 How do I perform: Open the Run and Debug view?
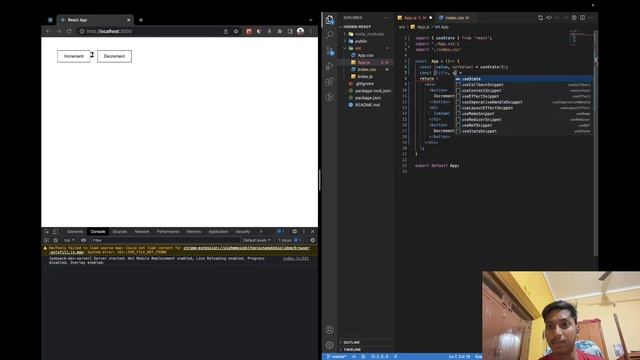click(330, 66)
